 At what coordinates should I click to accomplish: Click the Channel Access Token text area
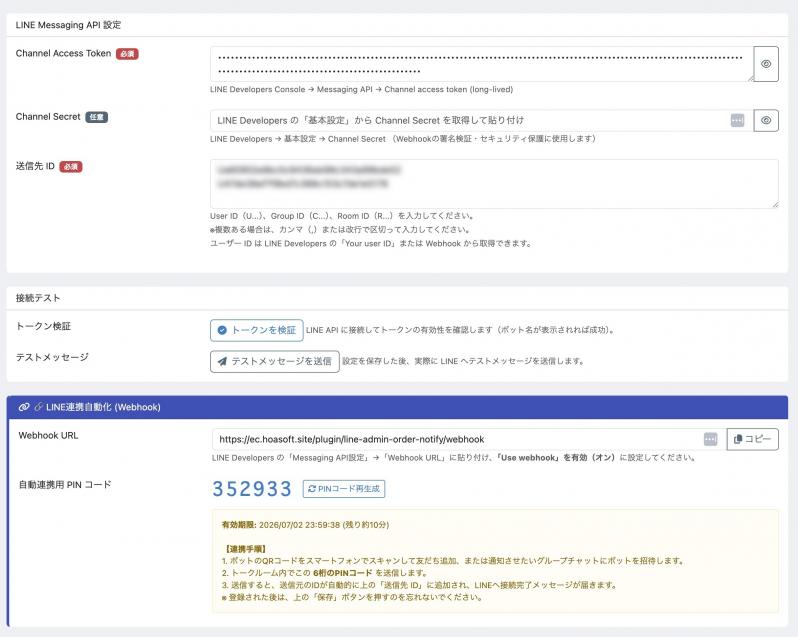pos(481,64)
